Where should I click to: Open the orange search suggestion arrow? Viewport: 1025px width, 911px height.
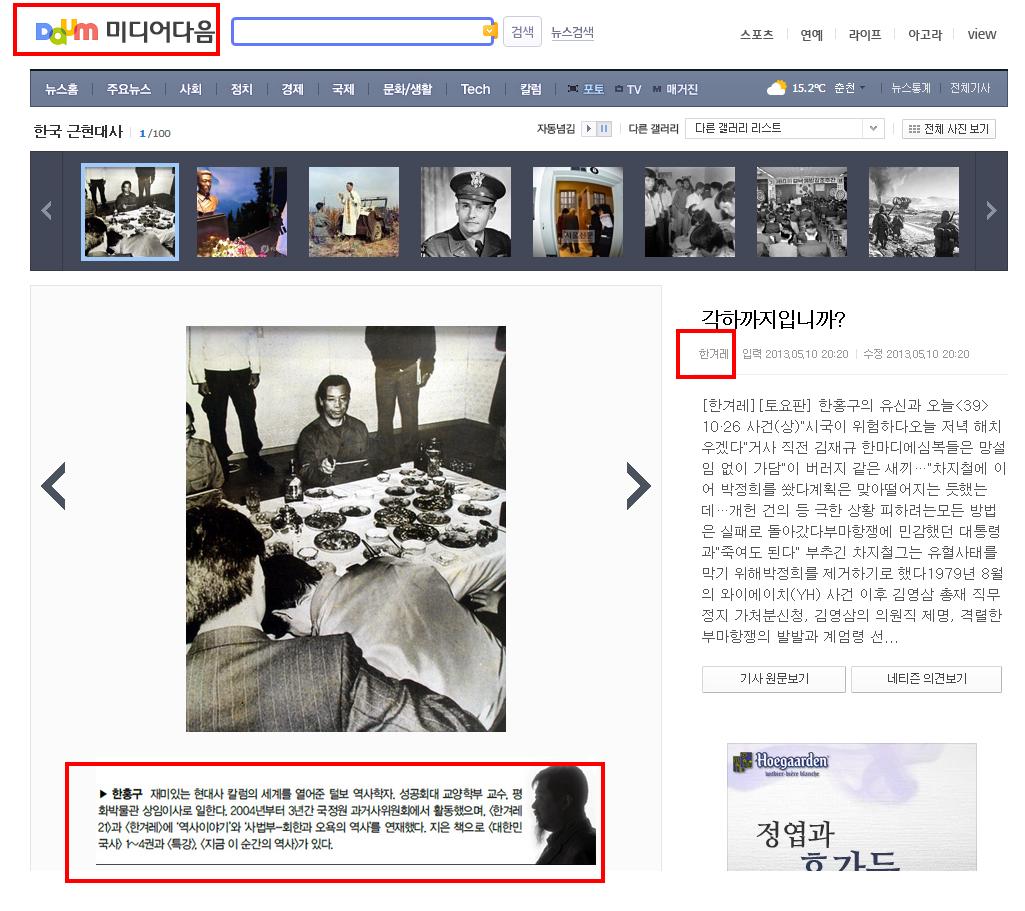click(490, 30)
